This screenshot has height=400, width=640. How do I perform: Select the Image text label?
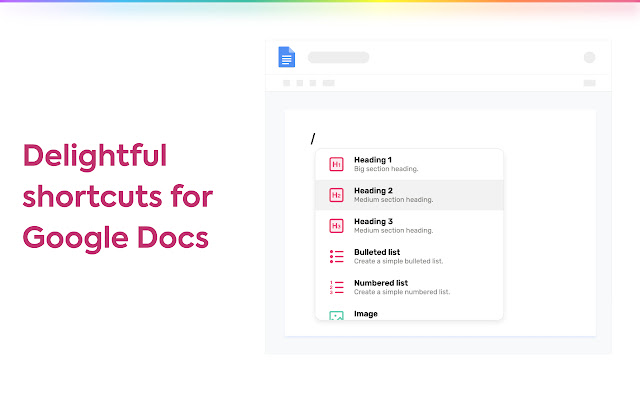[x=365, y=313]
